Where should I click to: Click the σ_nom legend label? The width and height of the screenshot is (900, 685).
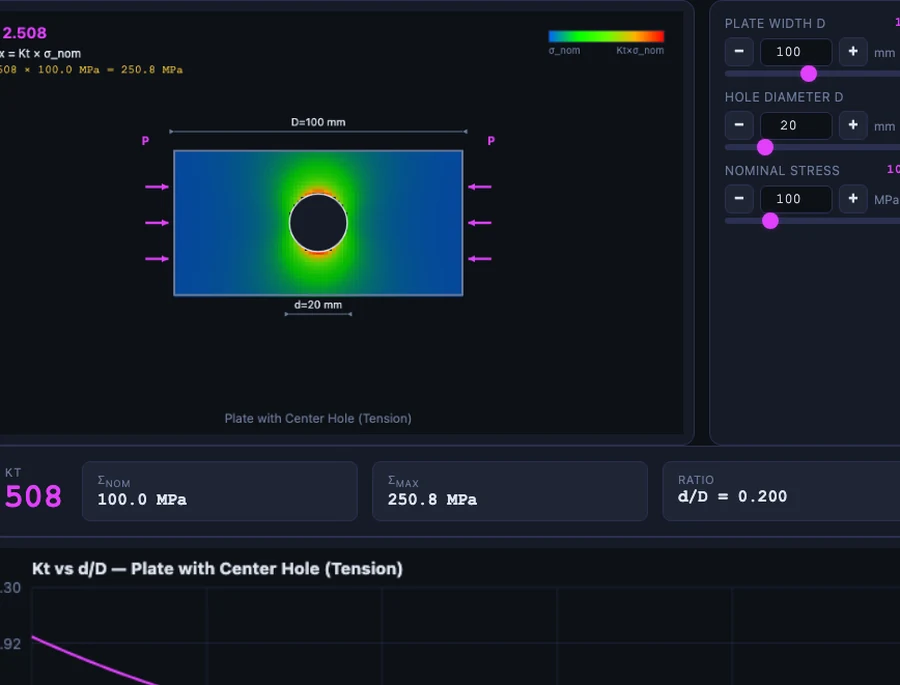(x=564, y=51)
